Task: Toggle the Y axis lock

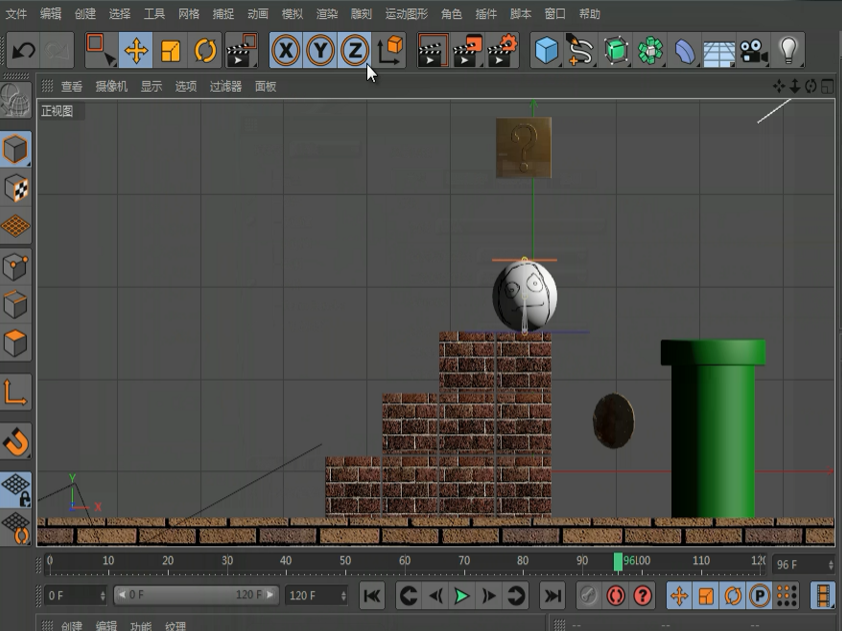Action: tap(321, 50)
